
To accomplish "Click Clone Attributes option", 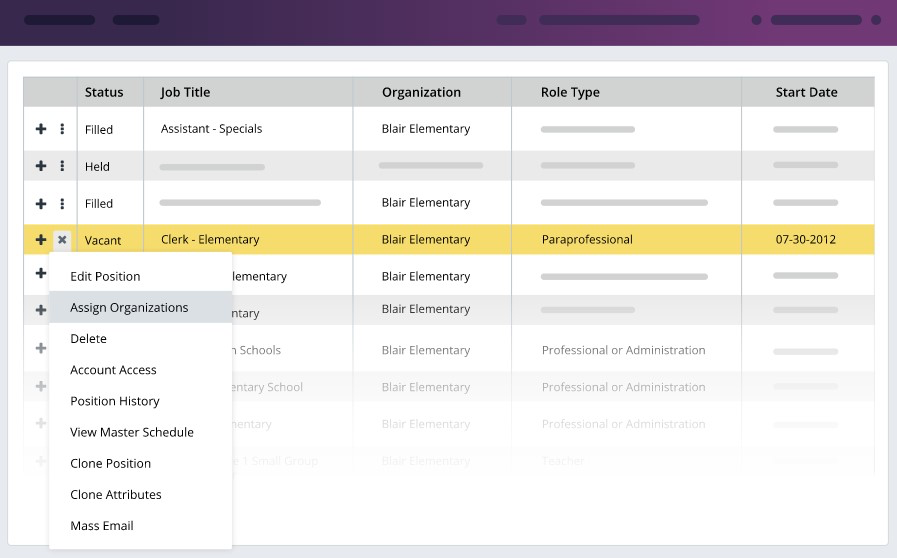I will 116,494.
